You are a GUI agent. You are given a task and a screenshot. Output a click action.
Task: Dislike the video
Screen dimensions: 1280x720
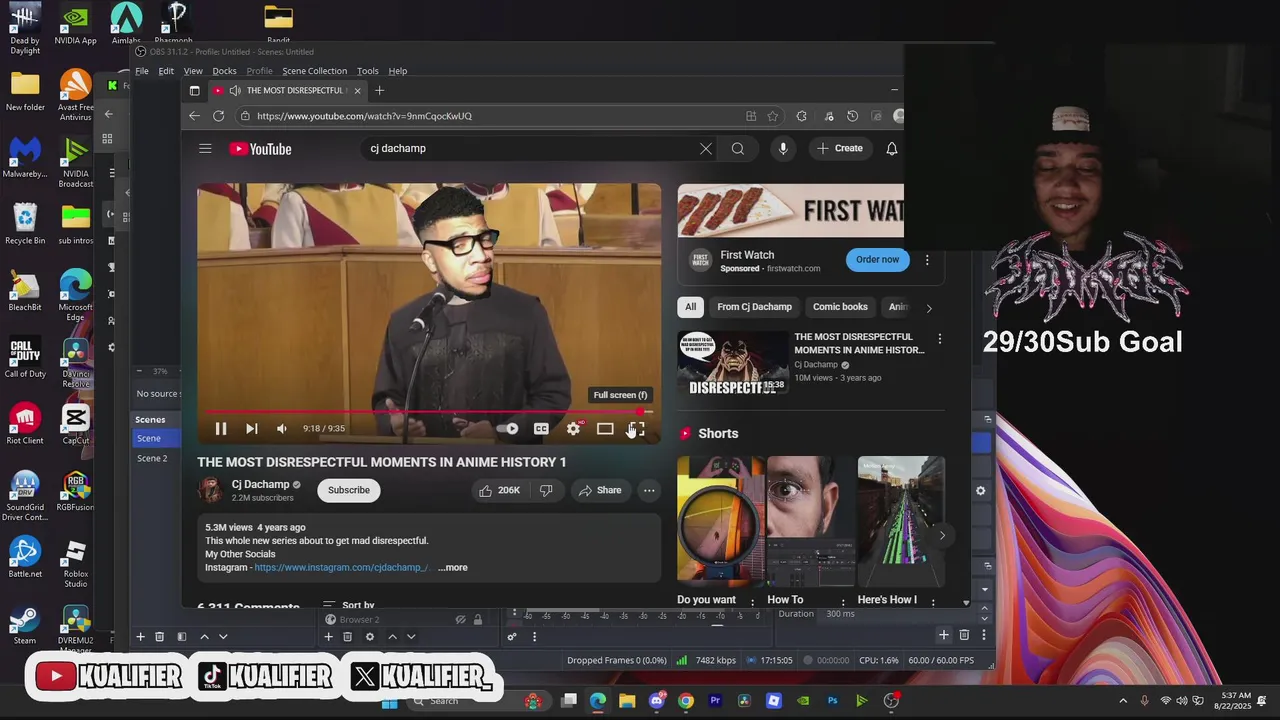546,490
